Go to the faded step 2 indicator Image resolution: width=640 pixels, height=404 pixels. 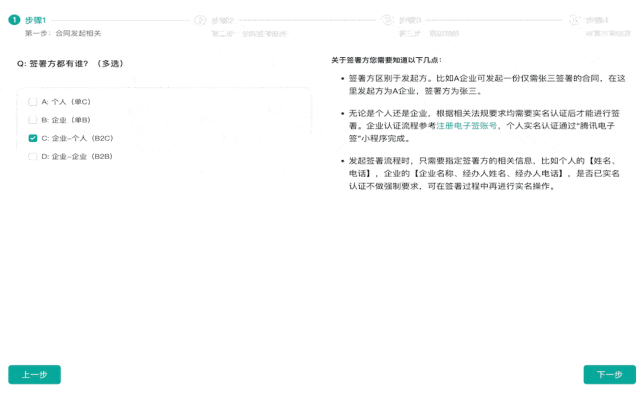point(200,20)
